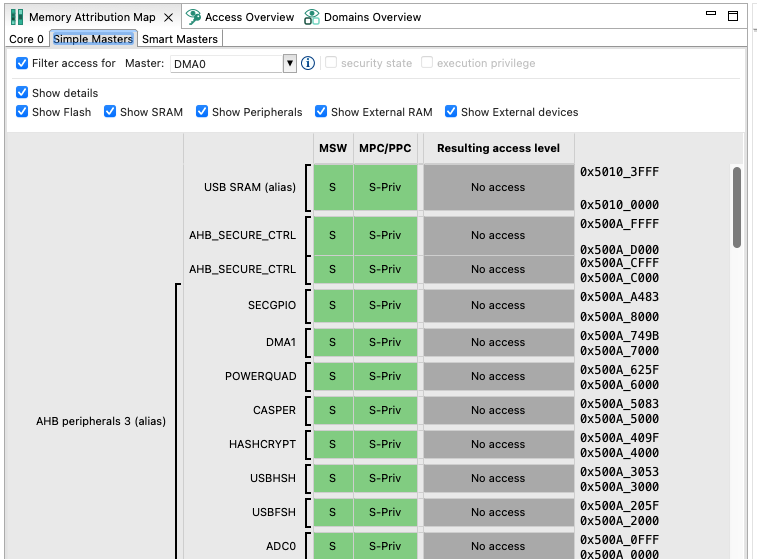Viewport: 757px width, 559px height.
Task: Click the Access Overview tab icon
Action: (x=194, y=17)
